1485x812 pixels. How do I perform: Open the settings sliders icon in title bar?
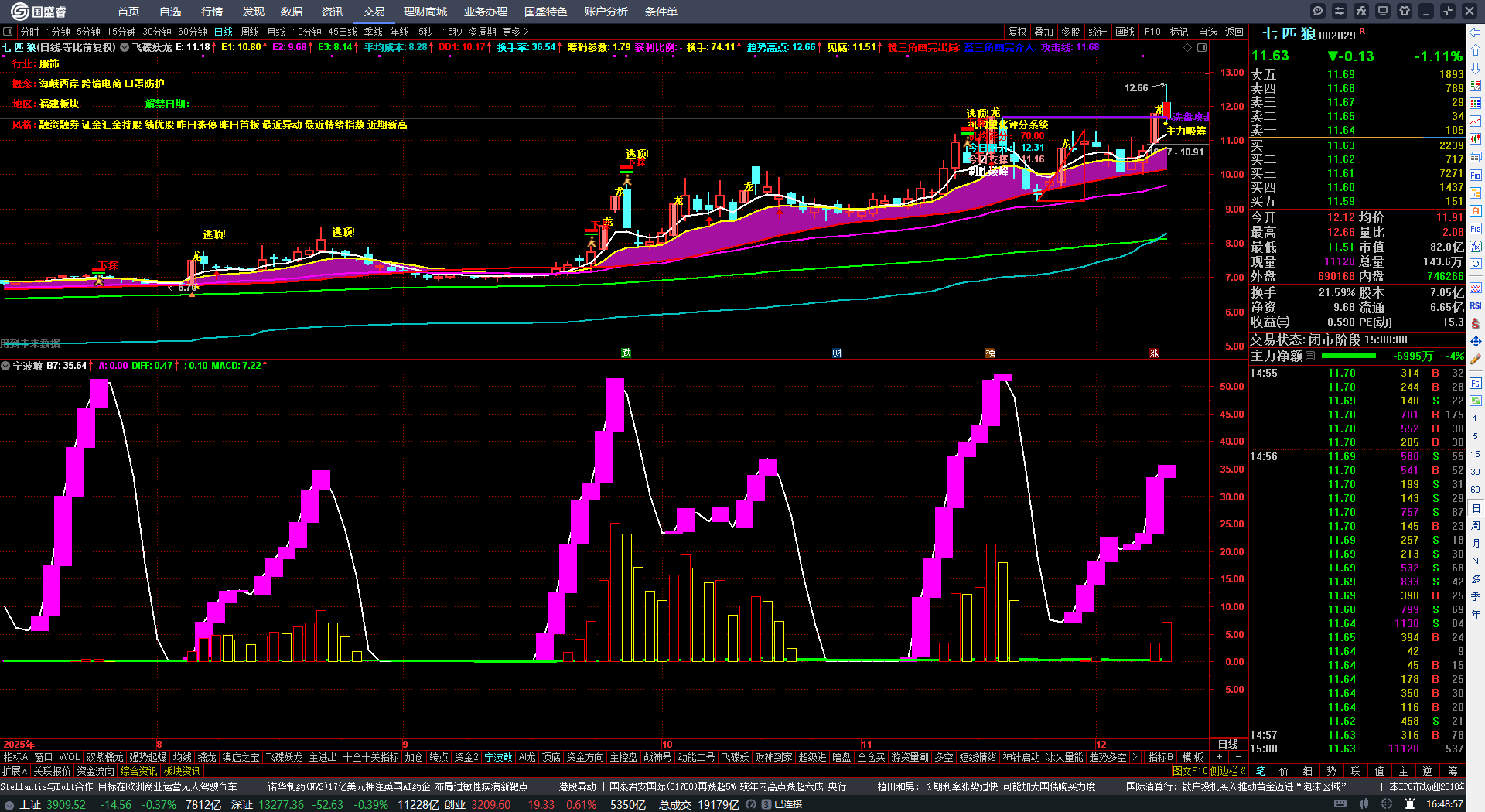click(x=1340, y=11)
